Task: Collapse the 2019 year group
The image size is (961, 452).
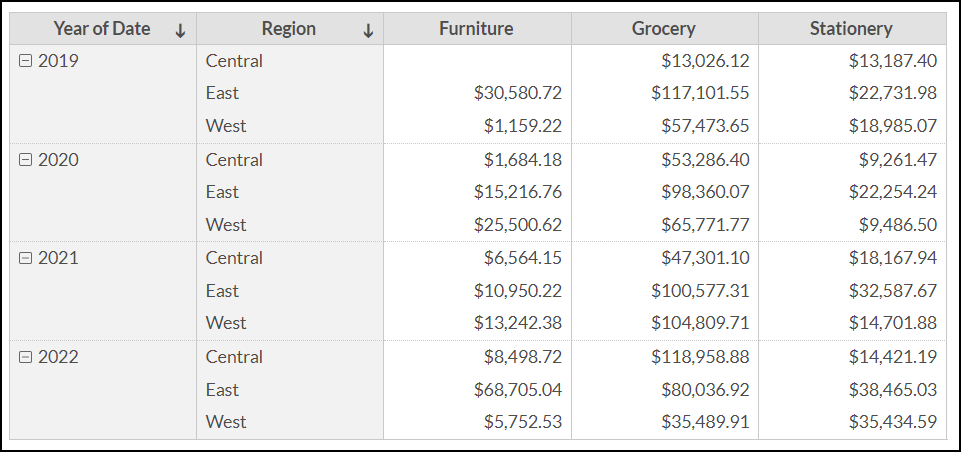Action: click(x=26, y=61)
